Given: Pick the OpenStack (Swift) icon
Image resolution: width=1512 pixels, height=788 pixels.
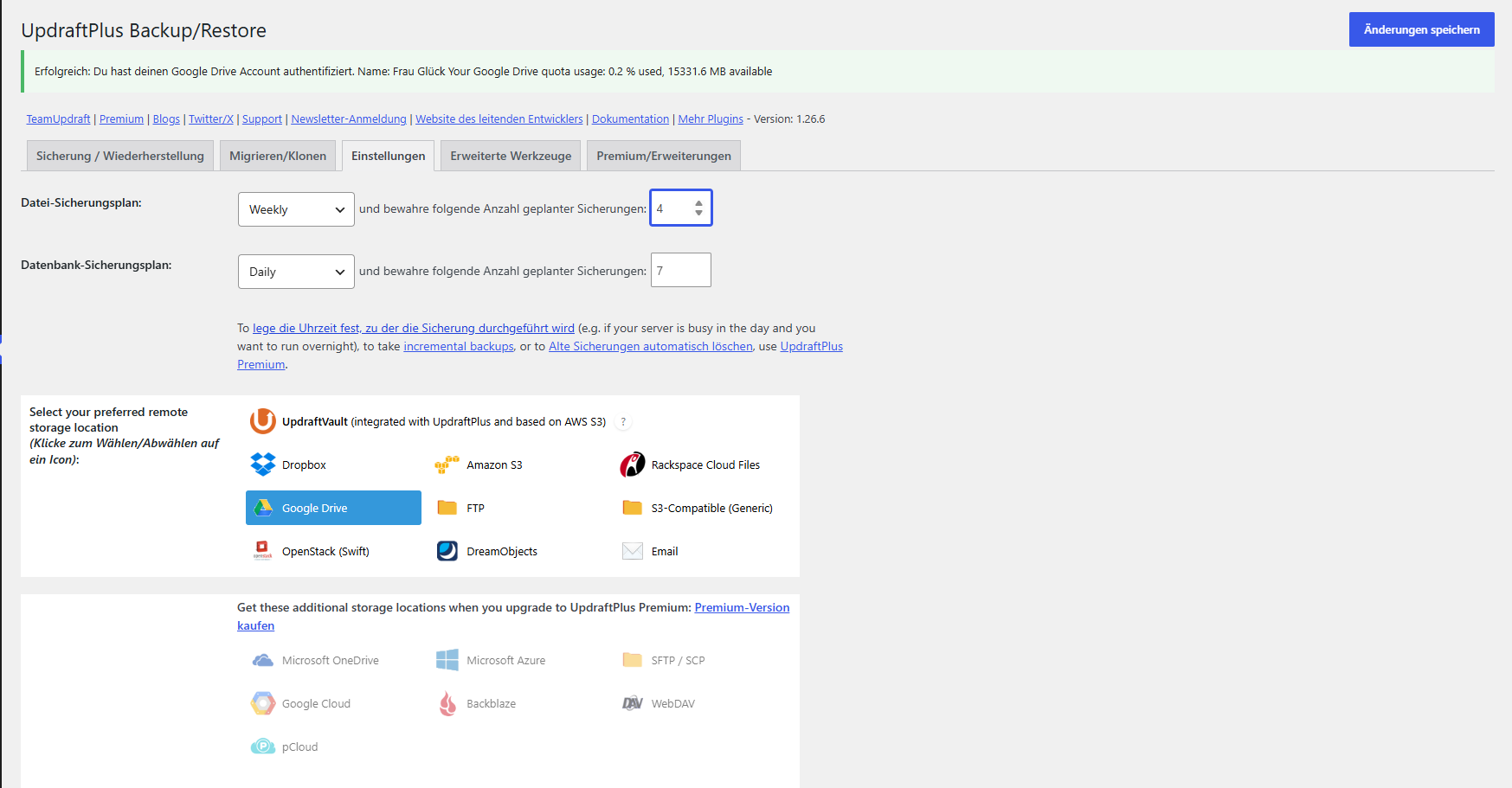Looking at the screenshot, I should tap(263, 551).
